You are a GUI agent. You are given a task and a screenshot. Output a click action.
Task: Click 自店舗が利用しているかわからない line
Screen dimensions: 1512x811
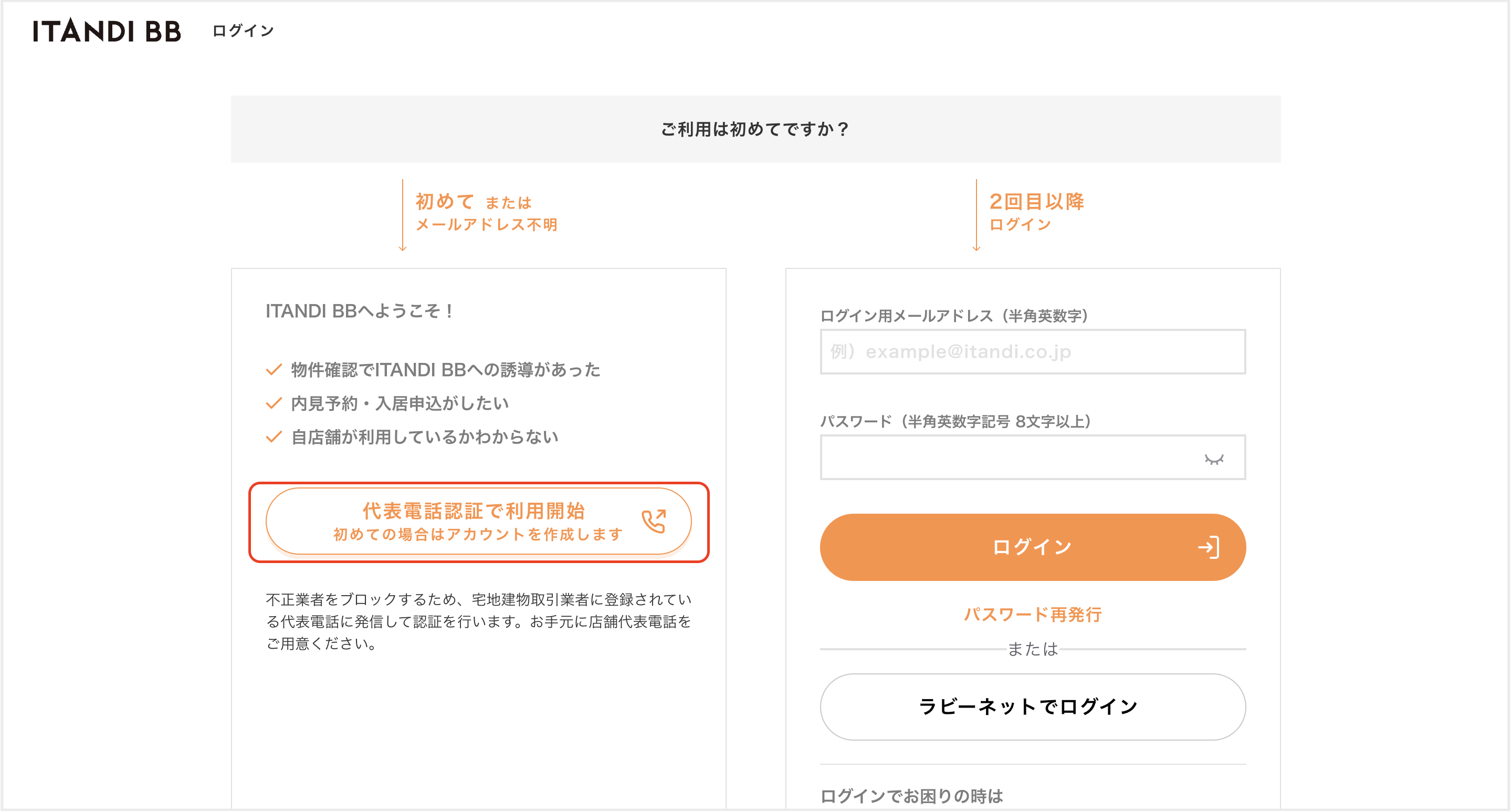(x=424, y=437)
